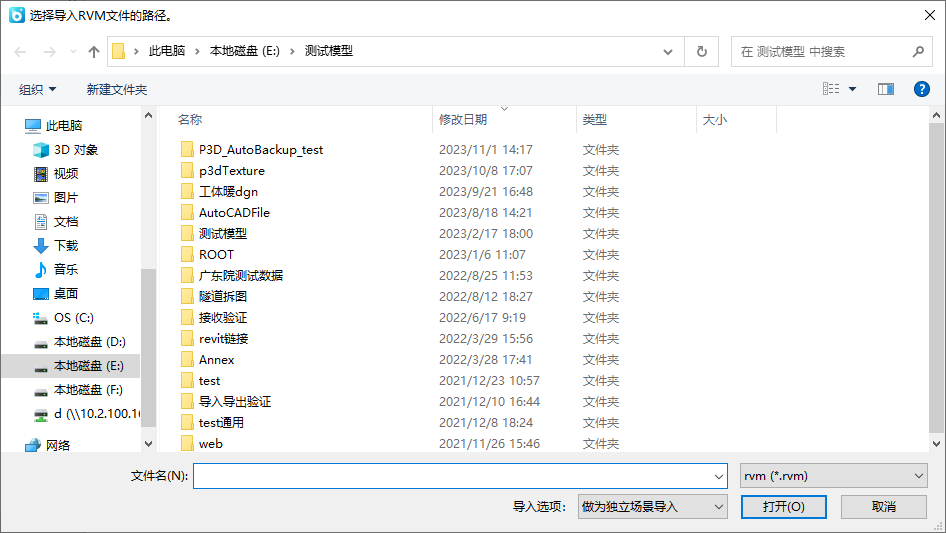
Task: Expand chevron after 本地磁盘 (E:) in address bar
Action: [x=292, y=52]
